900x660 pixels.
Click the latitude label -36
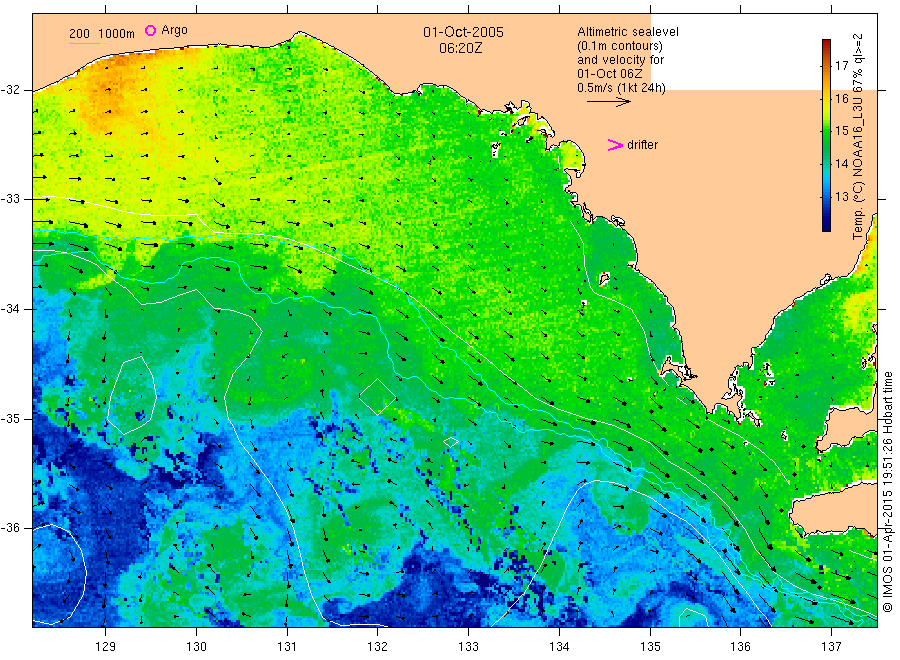[x=10, y=527]
